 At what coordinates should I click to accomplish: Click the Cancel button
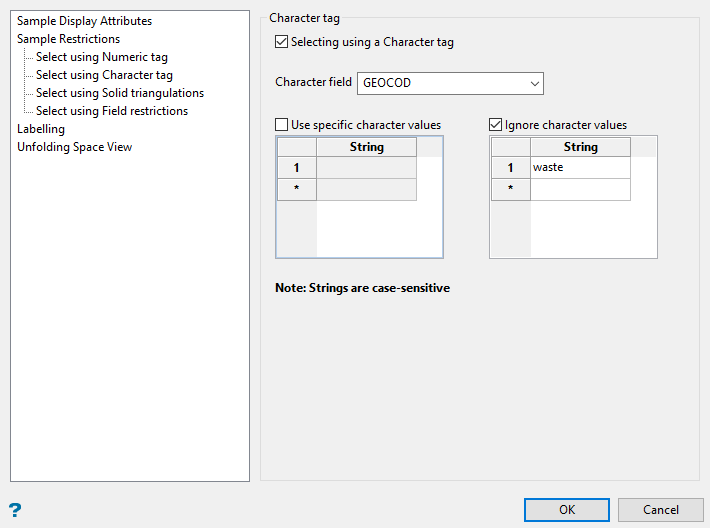pyautogui.click(x=661, y=510)
